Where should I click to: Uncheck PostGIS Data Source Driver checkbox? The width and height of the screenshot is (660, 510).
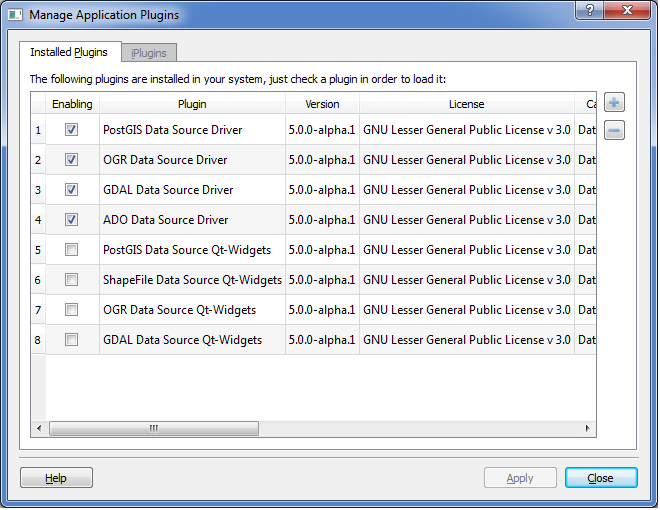[72, 130]
